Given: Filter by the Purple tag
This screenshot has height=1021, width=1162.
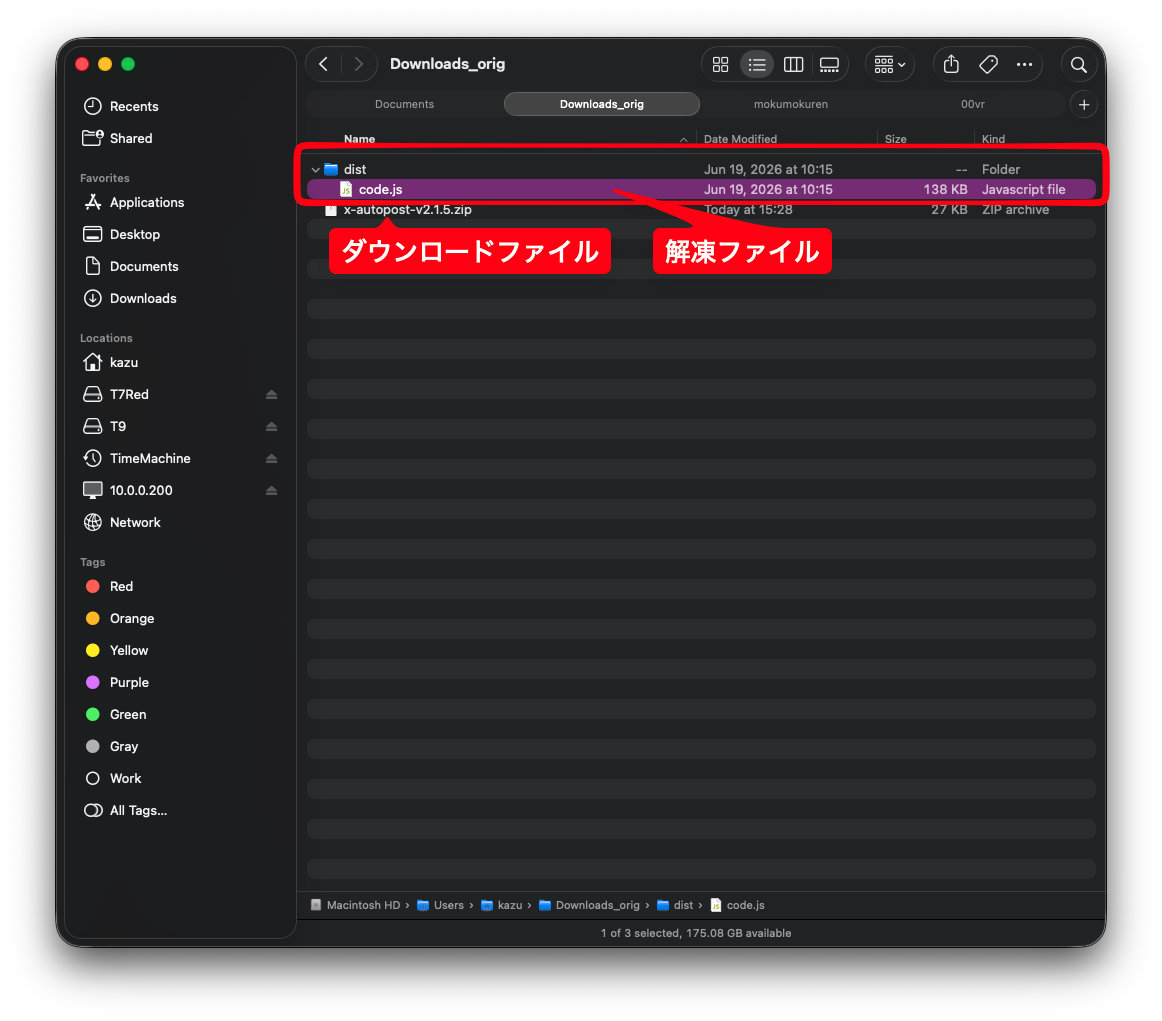Looking at the screenshot, I should pyautogui.click(x=129, y=682).
